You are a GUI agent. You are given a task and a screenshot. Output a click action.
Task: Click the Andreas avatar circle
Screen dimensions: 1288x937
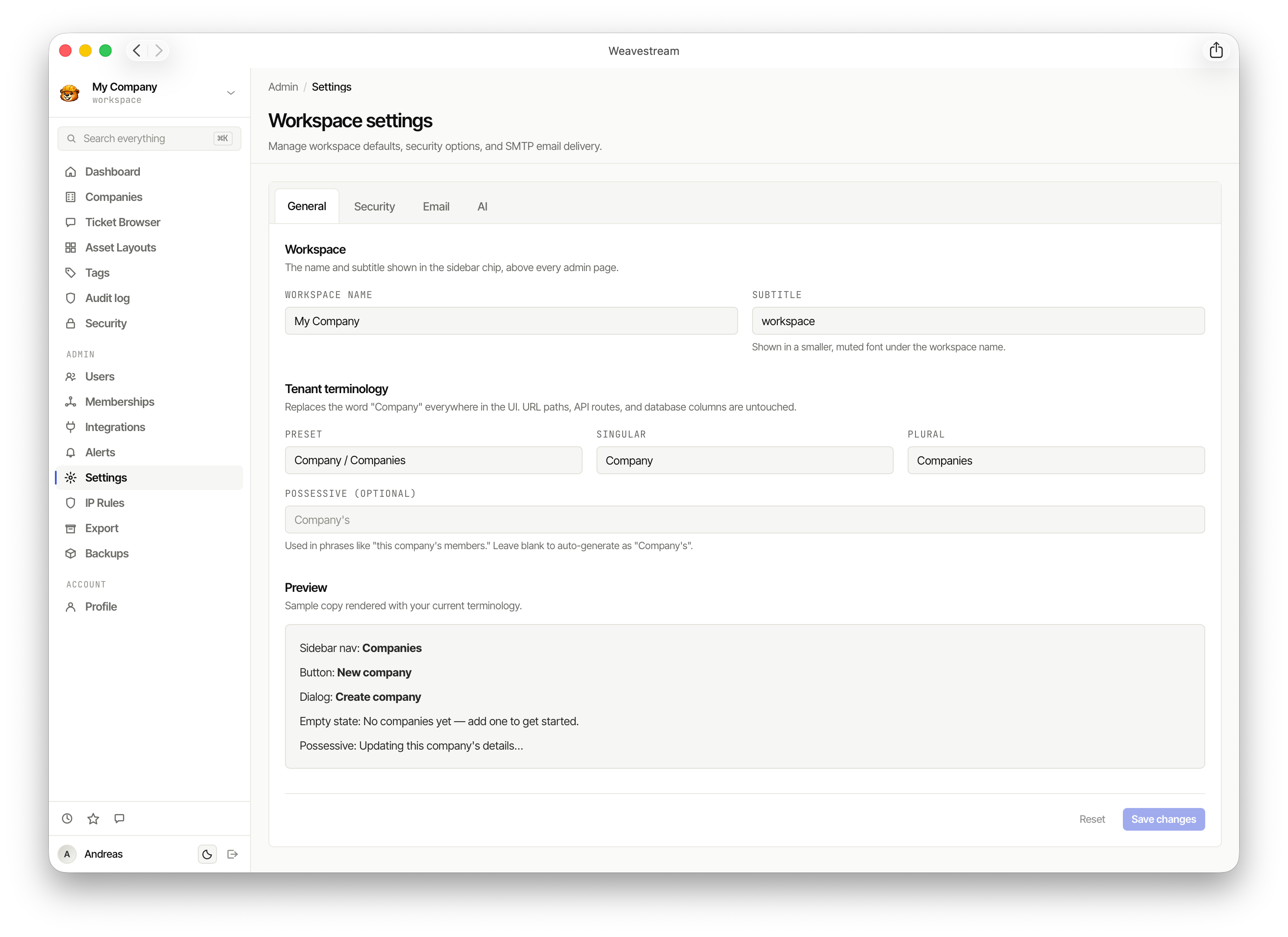click(x=67, y=853)
